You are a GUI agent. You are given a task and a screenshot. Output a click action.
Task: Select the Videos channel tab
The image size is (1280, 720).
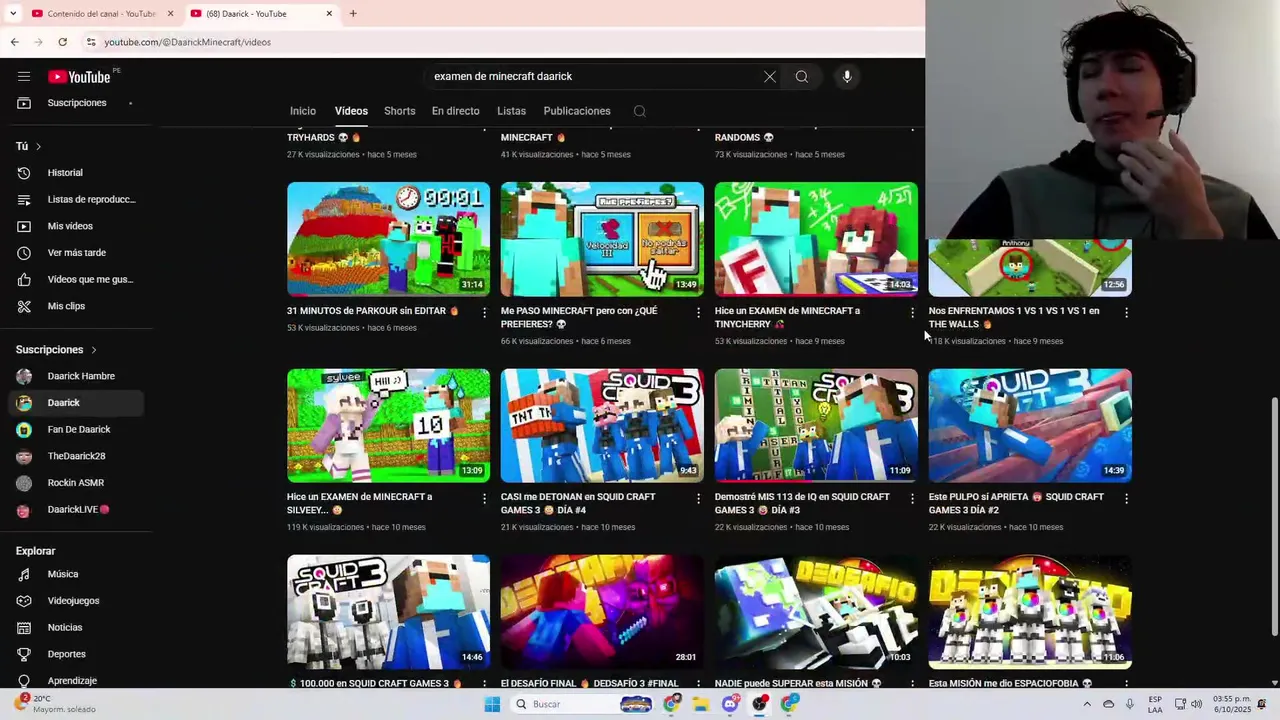click(x=351, y=111)
